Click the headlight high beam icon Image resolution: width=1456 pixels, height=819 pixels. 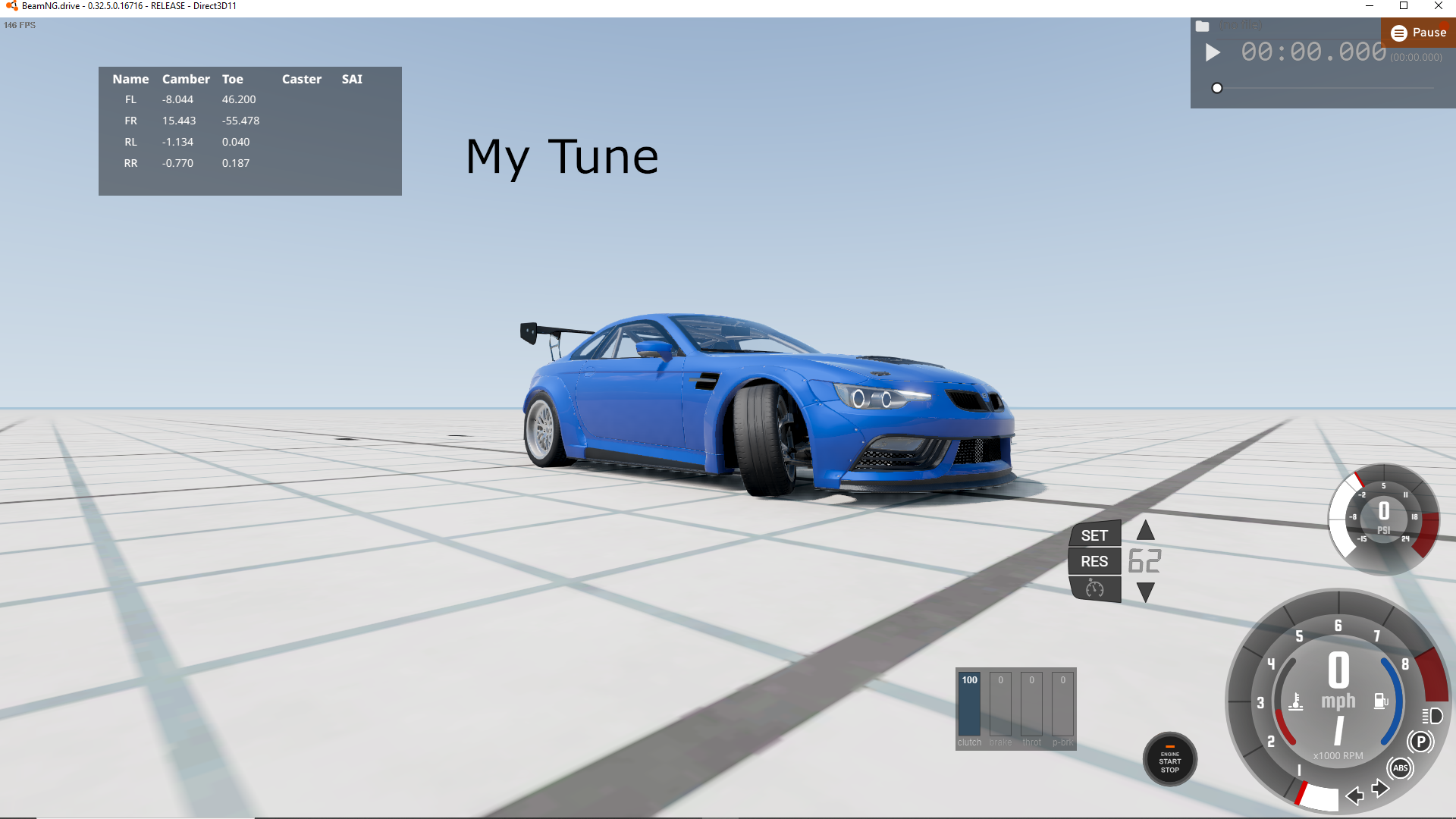[1432, 716]
